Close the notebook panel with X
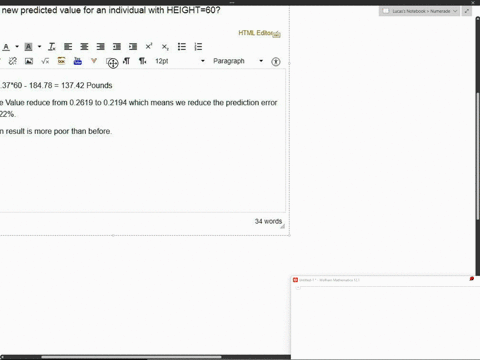Image resolution: width=480 pixels, height=360 pixels. (x=473, y=2)
